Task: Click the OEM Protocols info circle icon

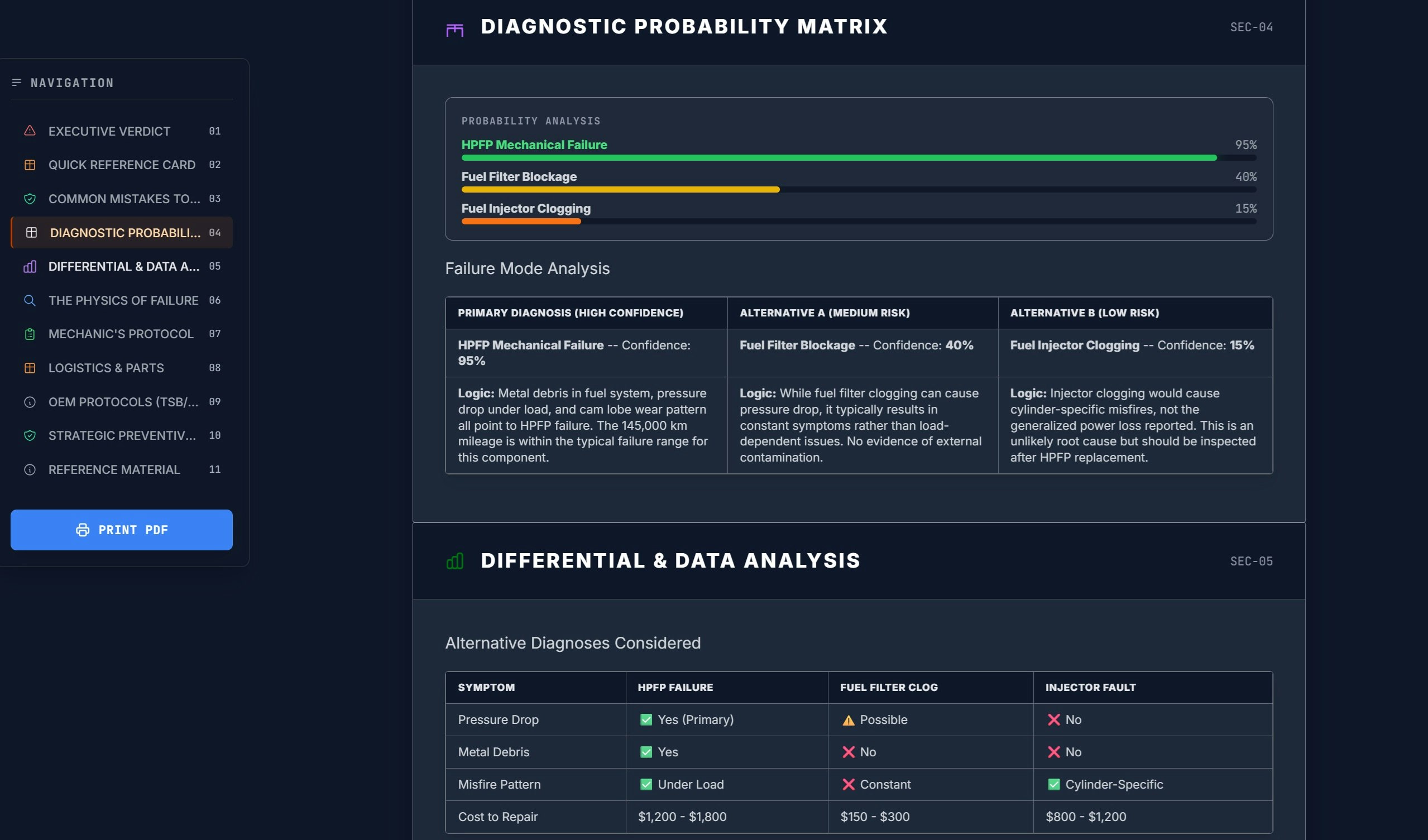Action: 30,402
